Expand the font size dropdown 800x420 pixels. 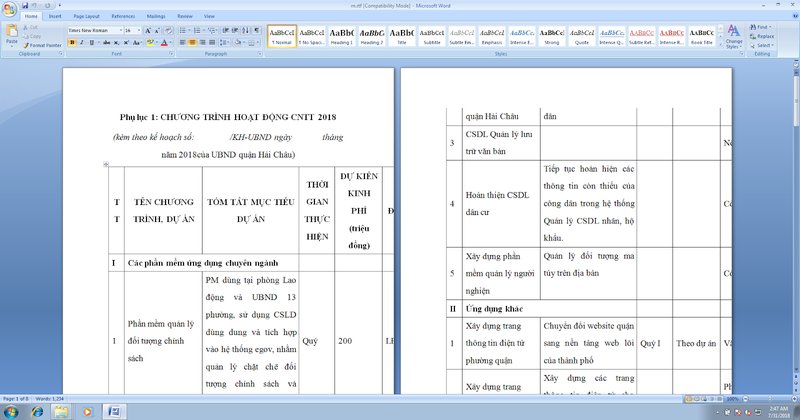coord(139,31)
